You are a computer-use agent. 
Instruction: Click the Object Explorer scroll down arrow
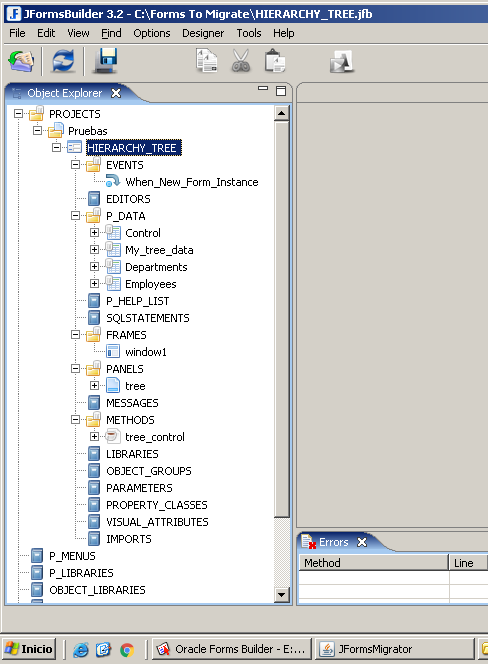coord(282,594)
